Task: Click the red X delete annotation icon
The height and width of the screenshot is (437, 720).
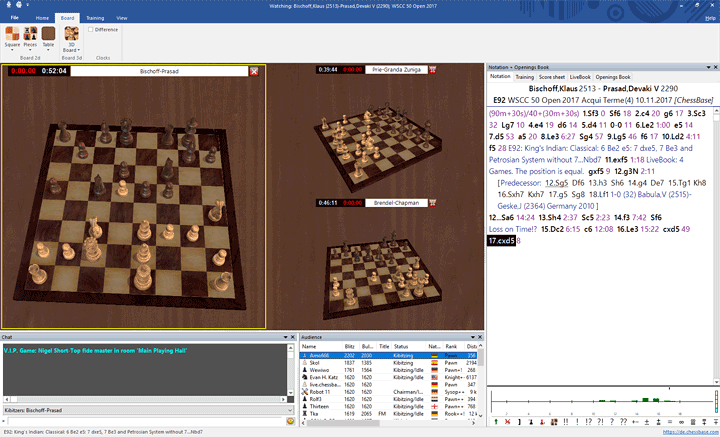Action: [509, 422]
